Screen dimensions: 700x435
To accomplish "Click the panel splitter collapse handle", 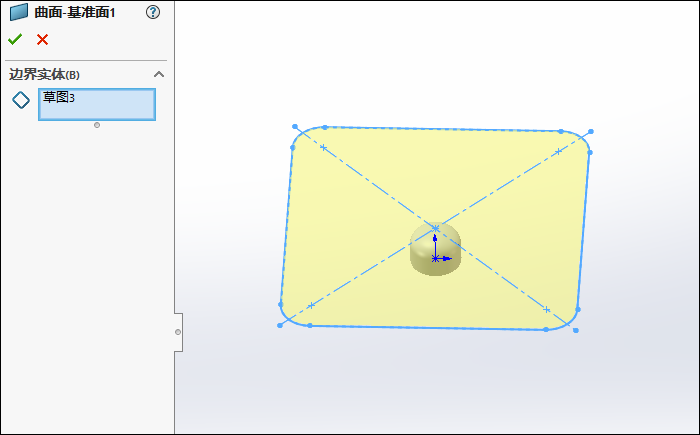I will (178, 332).
